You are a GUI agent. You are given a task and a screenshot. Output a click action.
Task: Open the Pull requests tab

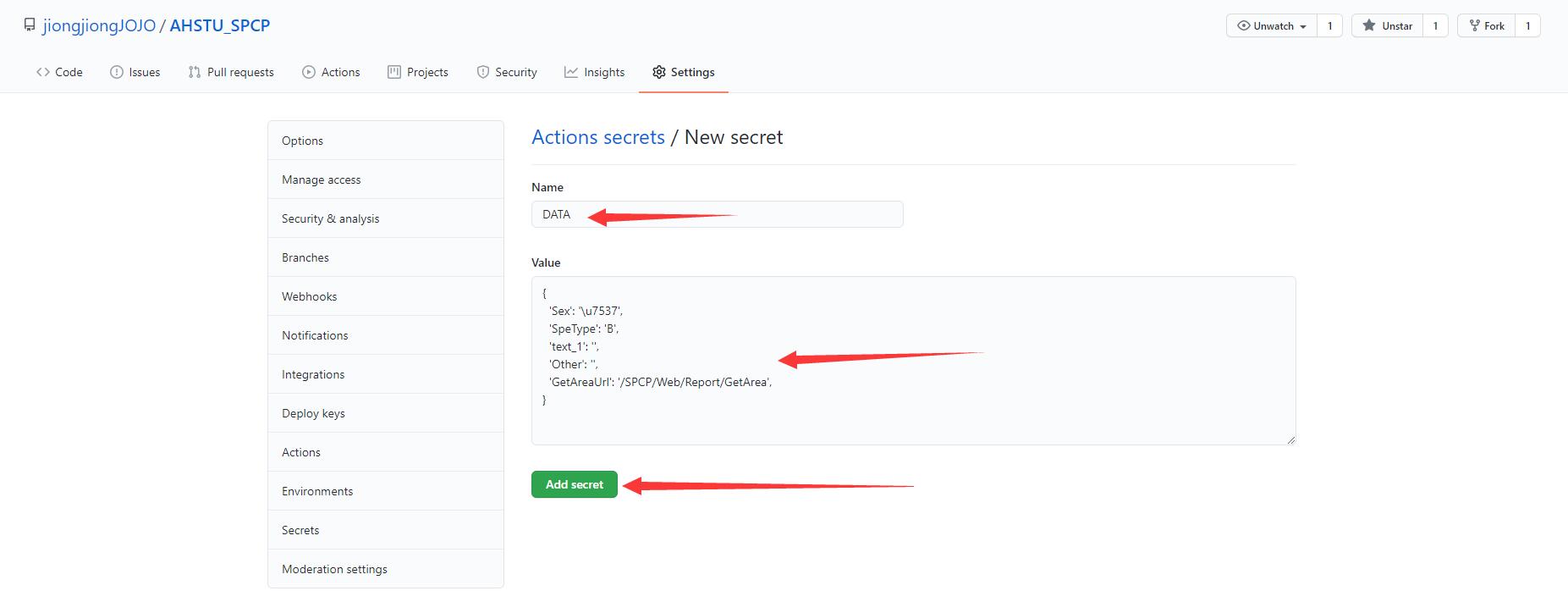[x=231, y=72]
